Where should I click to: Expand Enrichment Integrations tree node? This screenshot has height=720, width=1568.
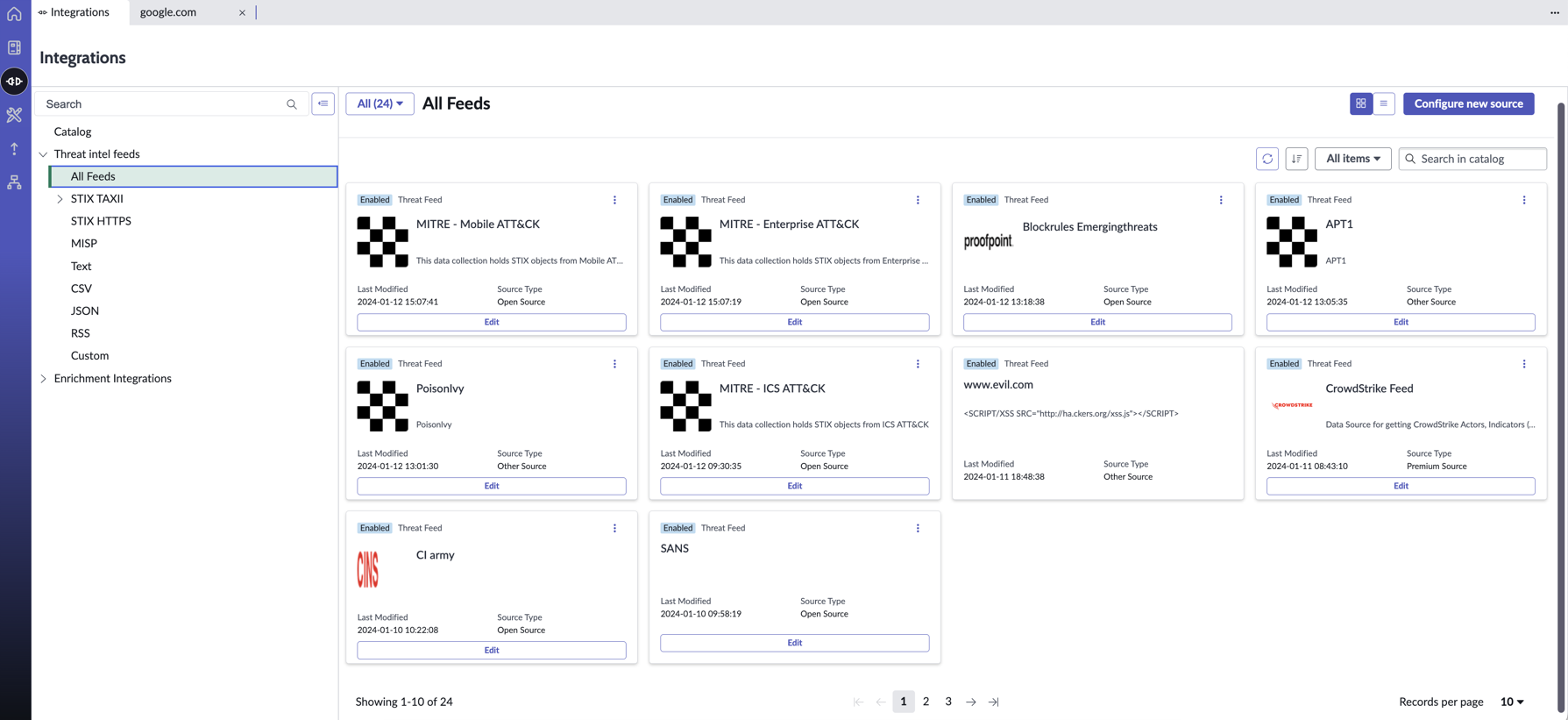coord(43,379)
